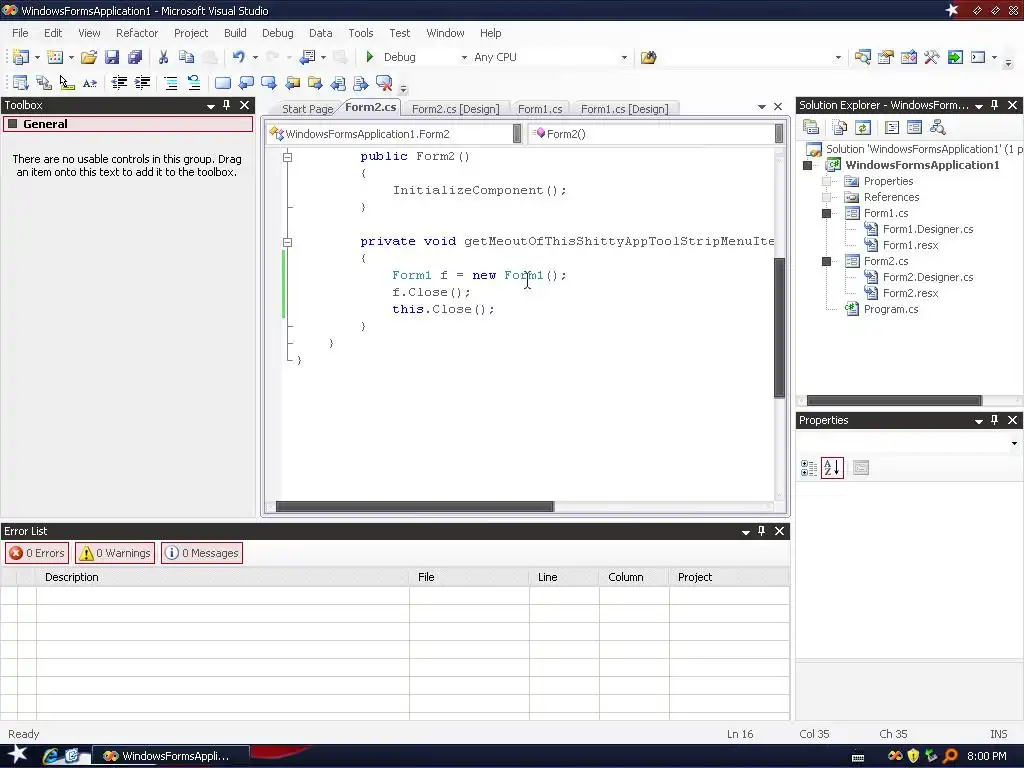Comment out selected lines icon
Viewport: 1024px width, 768px height.
pyautogui.click(x=171, y=83)
